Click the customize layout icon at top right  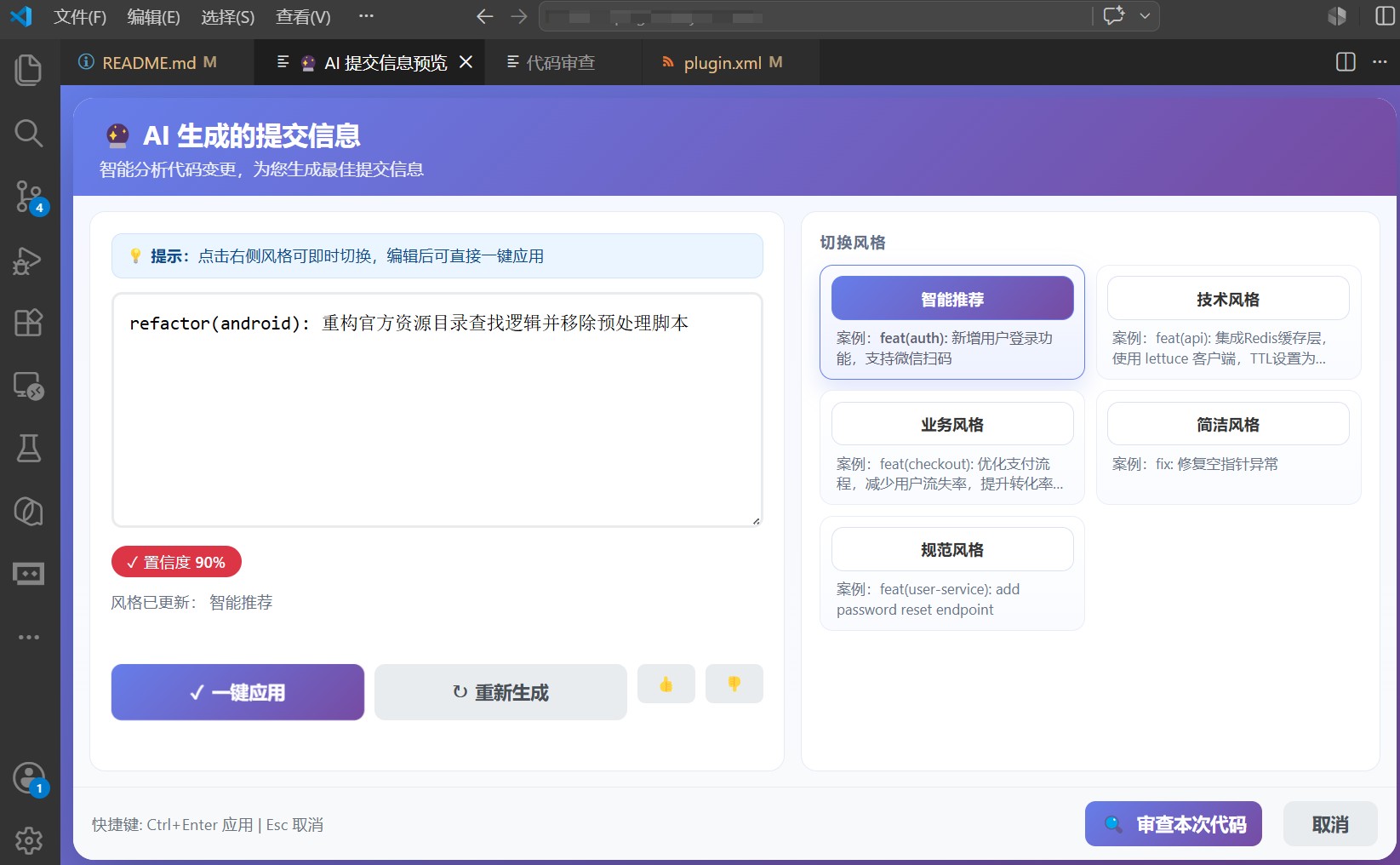[1386, 16]
